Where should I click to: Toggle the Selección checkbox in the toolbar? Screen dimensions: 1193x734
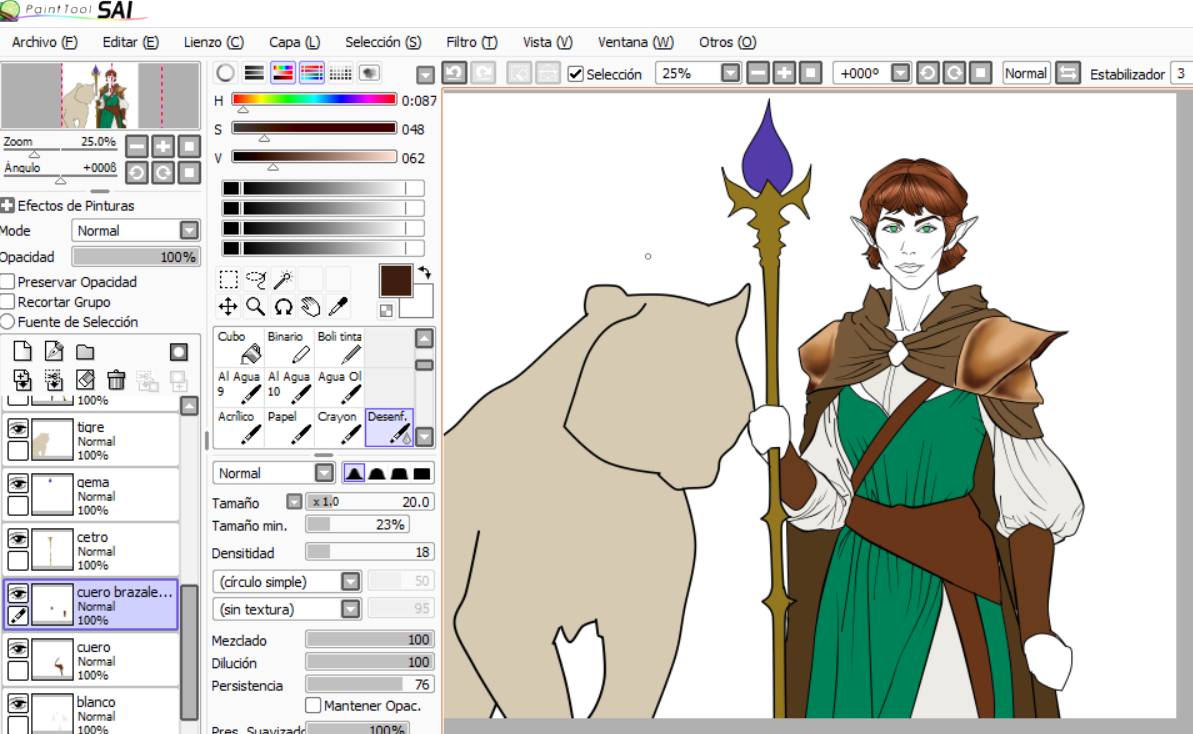pyautogui.click(x=575, y=74)
